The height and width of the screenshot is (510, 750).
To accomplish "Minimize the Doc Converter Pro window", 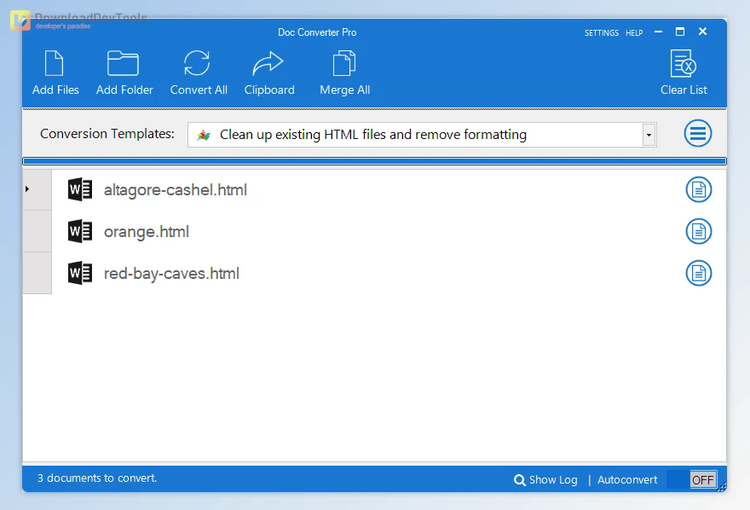I will point(658,32).
